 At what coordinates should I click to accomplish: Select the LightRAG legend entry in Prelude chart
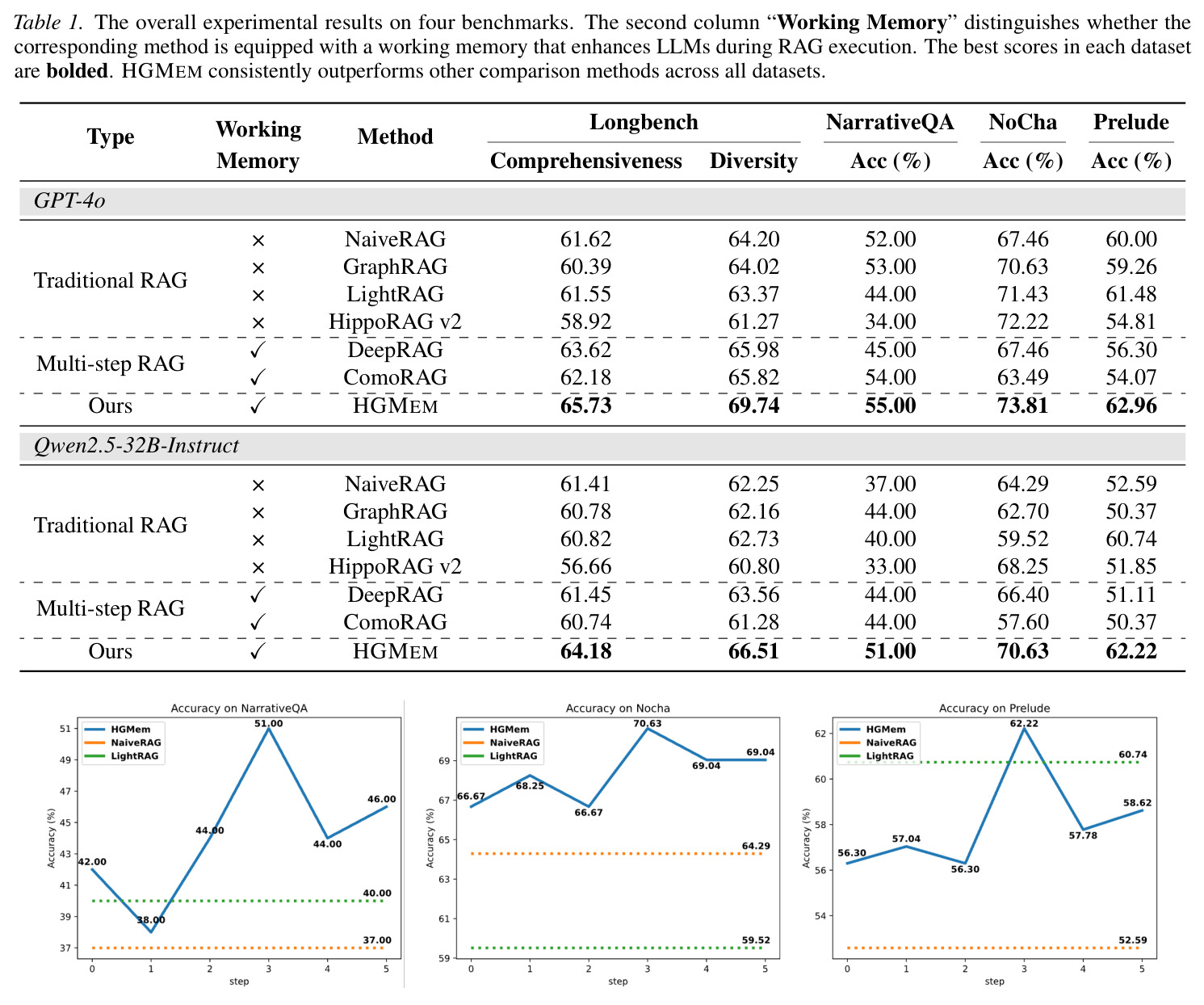click(x=876, y=756)
